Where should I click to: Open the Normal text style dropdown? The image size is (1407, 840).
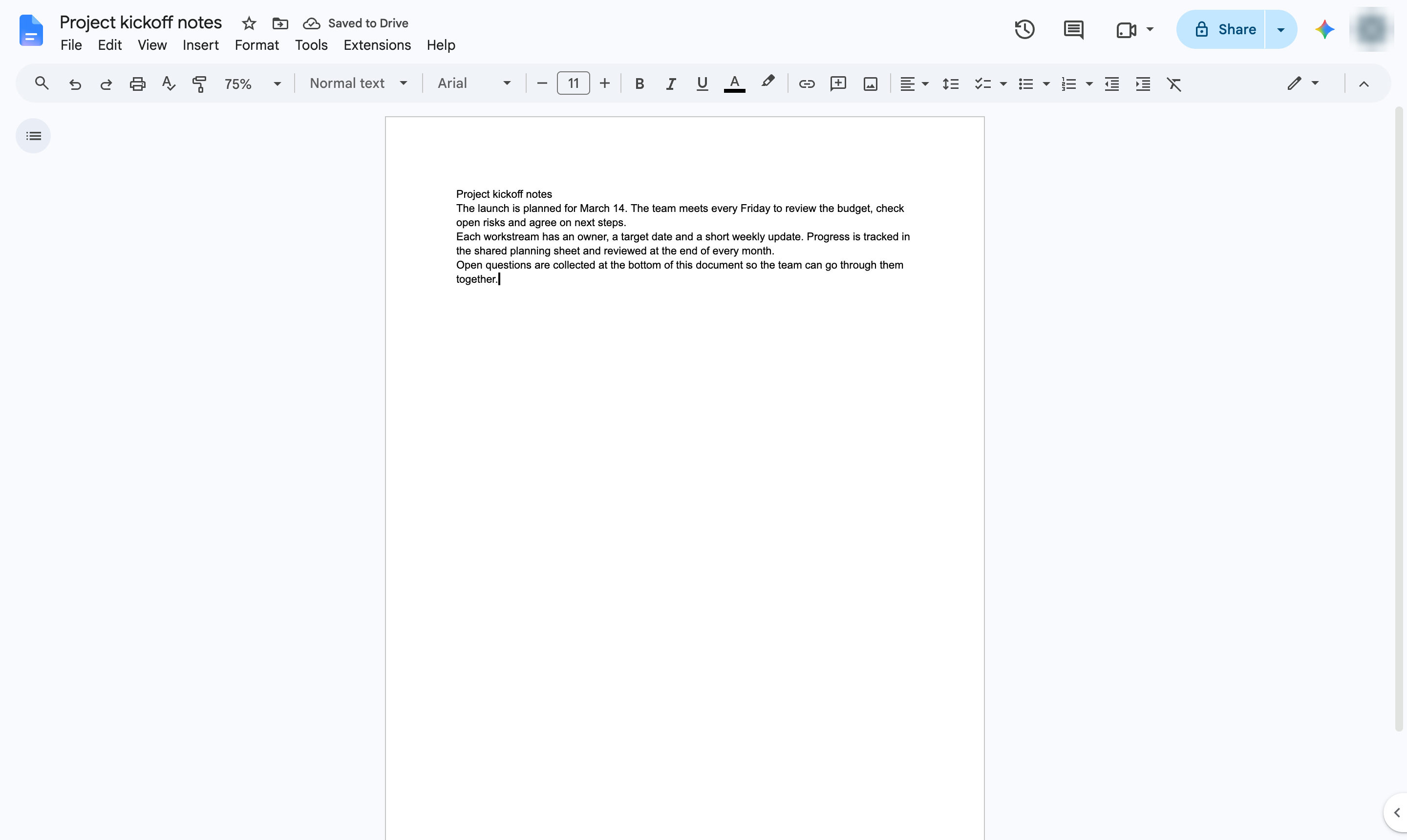[x=359, y=84]
